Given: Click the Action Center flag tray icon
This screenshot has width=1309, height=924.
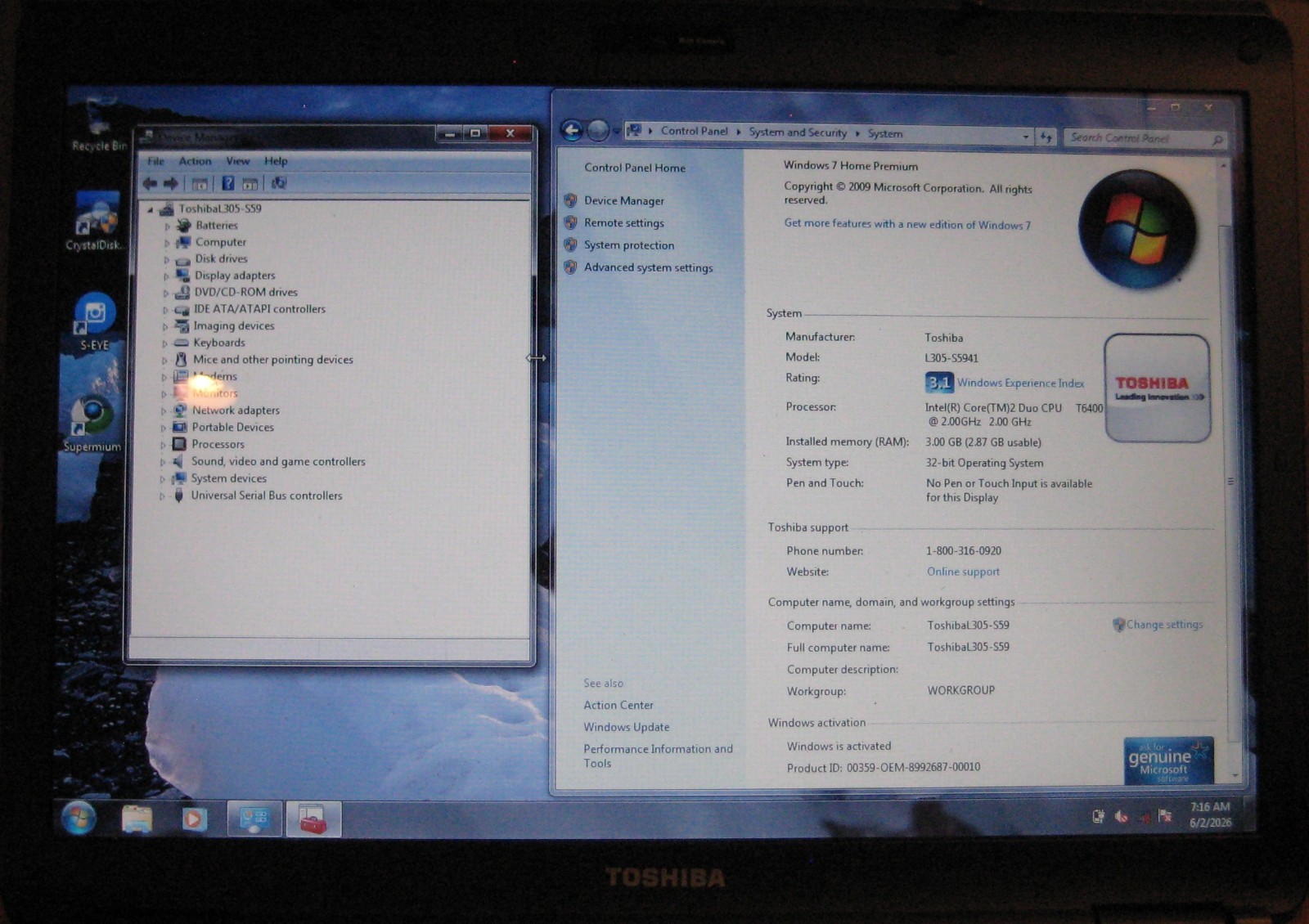Looking at the screenshot, I should click(x=1166, y=816).
